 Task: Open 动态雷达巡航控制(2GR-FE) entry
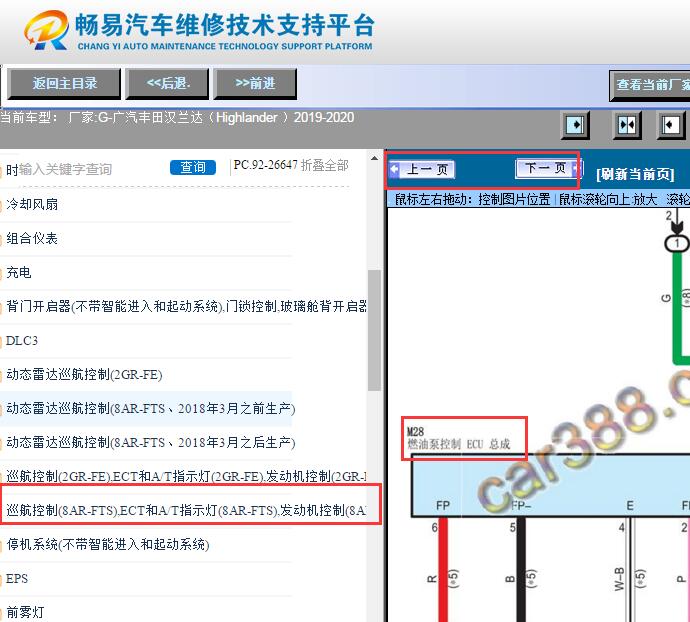pos(84,375)
